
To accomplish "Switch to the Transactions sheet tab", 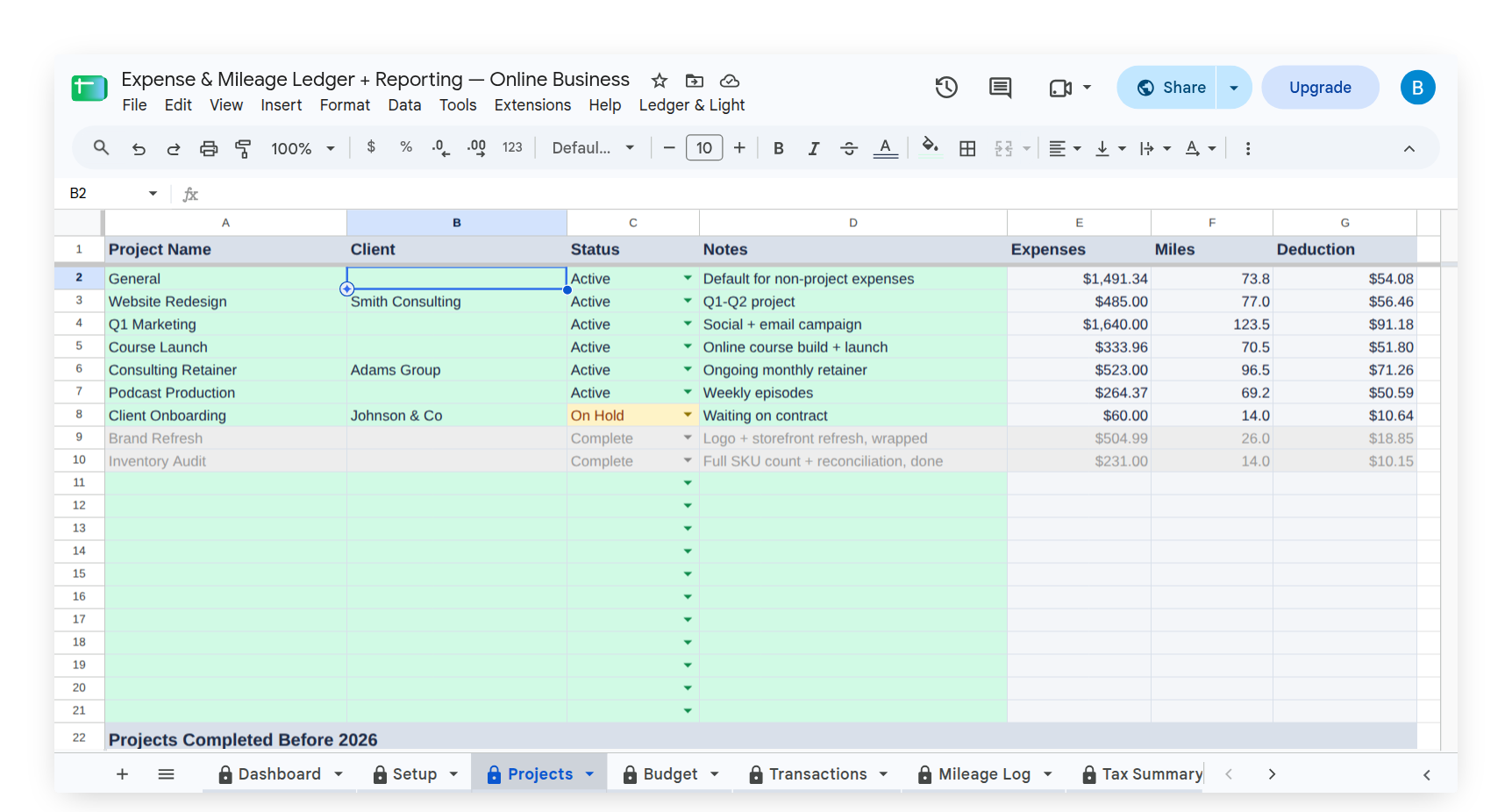I will [x=818, y=774].
